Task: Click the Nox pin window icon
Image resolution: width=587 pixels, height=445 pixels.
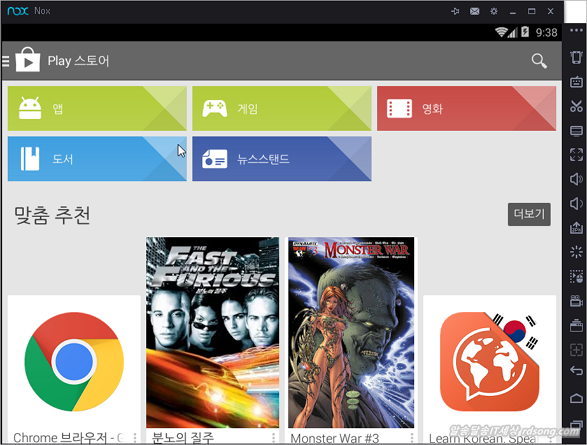Action: pyautogui.click(x=455, y=11)
